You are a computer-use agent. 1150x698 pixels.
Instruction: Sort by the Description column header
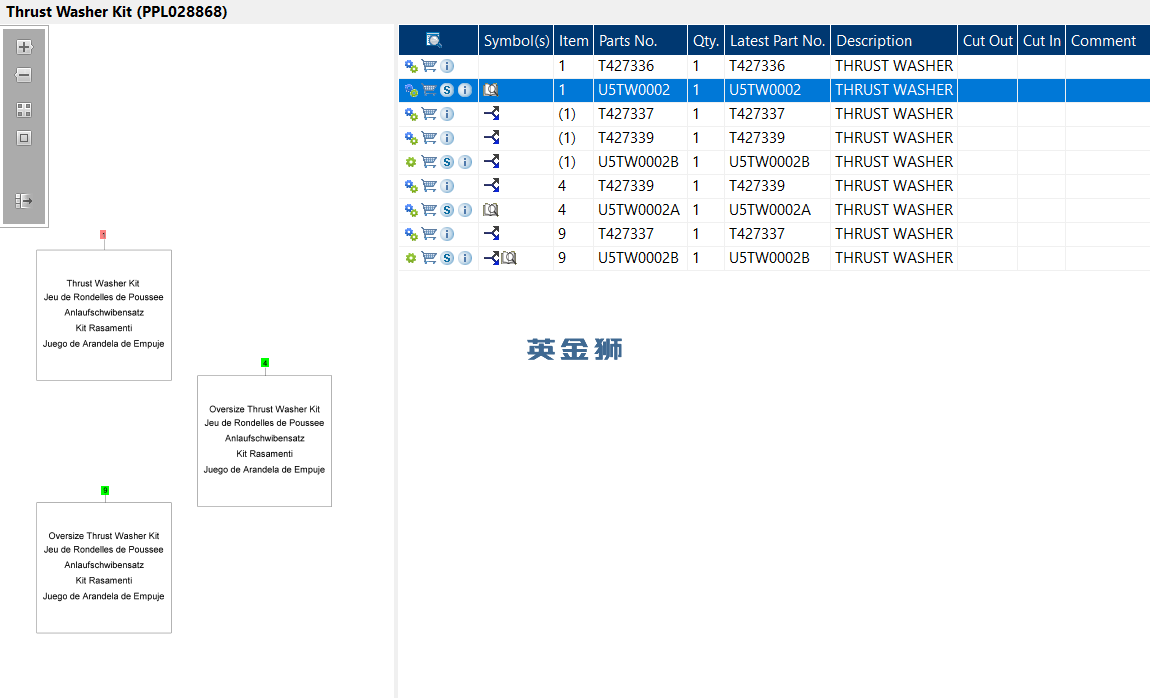coord(894,40)
